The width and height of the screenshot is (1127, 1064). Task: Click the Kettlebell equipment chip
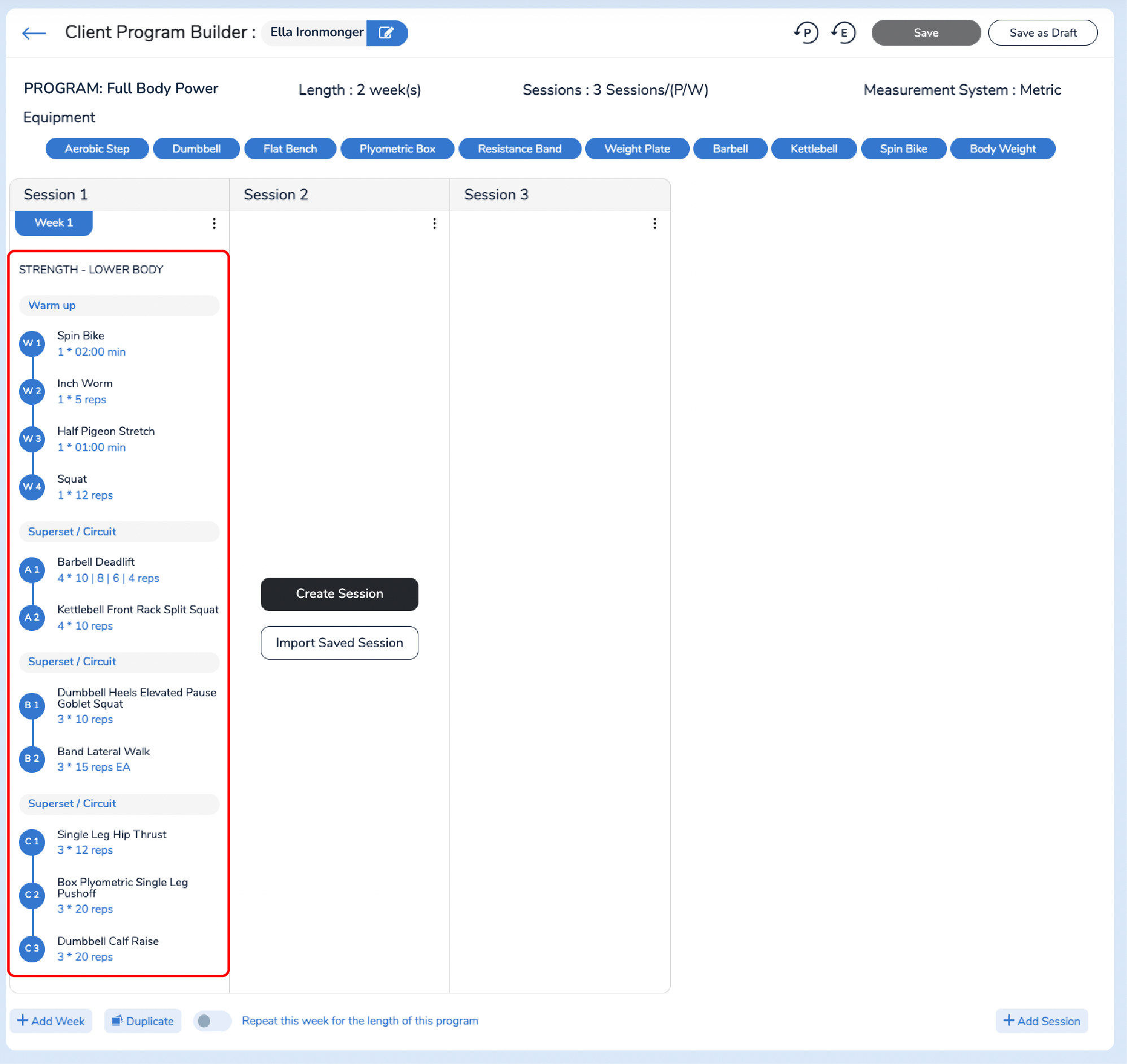pyautogui.click(x=814, y=149)
